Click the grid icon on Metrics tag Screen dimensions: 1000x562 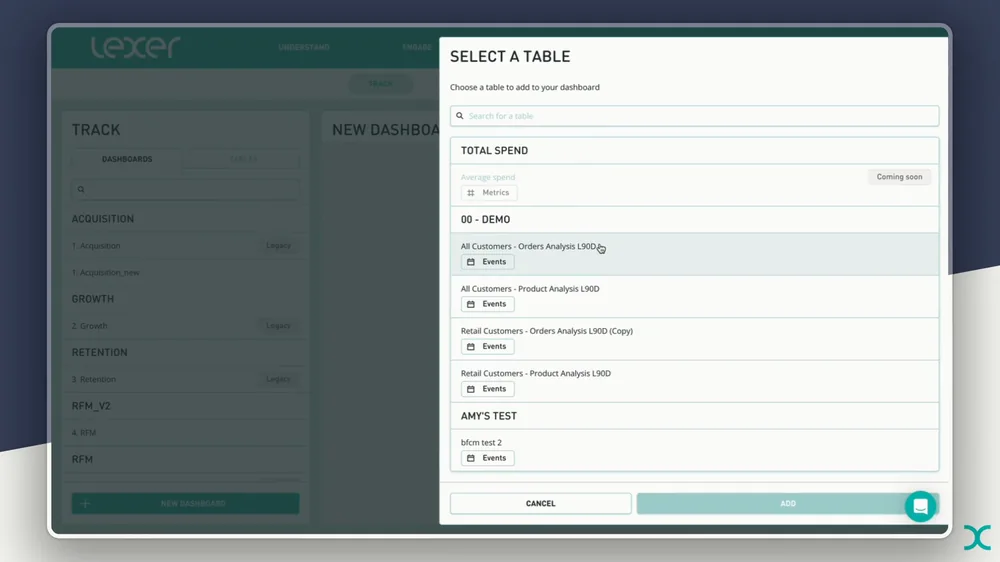(471, 193)
